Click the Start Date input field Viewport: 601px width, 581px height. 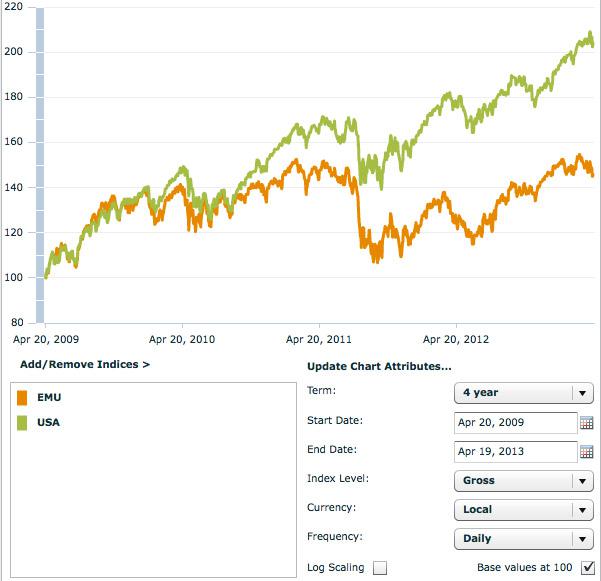tap(515, 423)
